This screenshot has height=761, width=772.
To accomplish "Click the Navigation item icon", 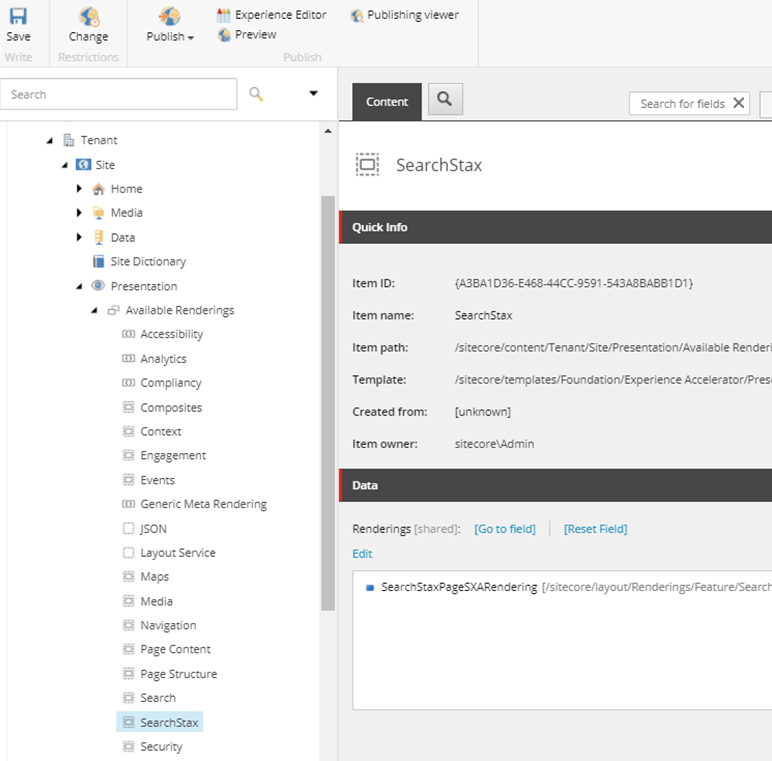I will (129, 626).
